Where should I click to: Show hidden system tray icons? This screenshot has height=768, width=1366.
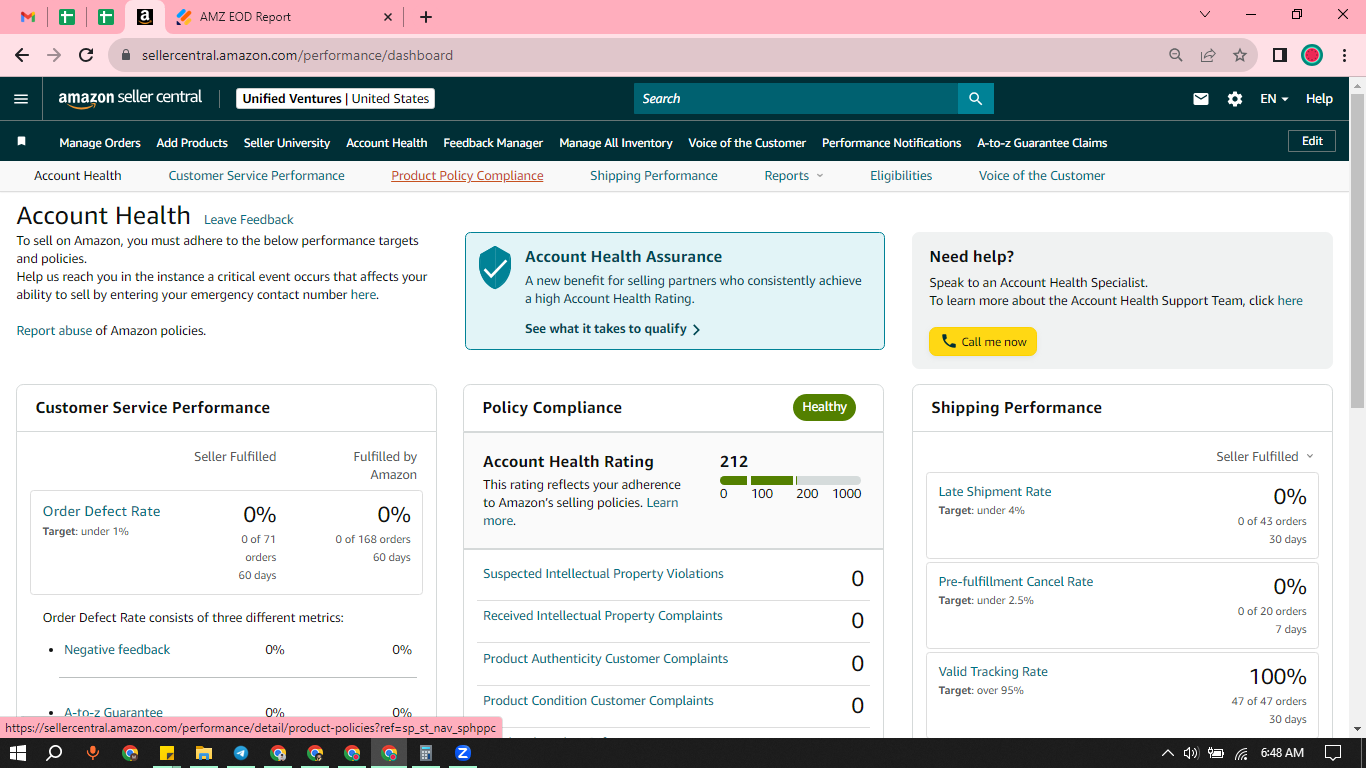pyautogui.click(x=1167, y=753)
